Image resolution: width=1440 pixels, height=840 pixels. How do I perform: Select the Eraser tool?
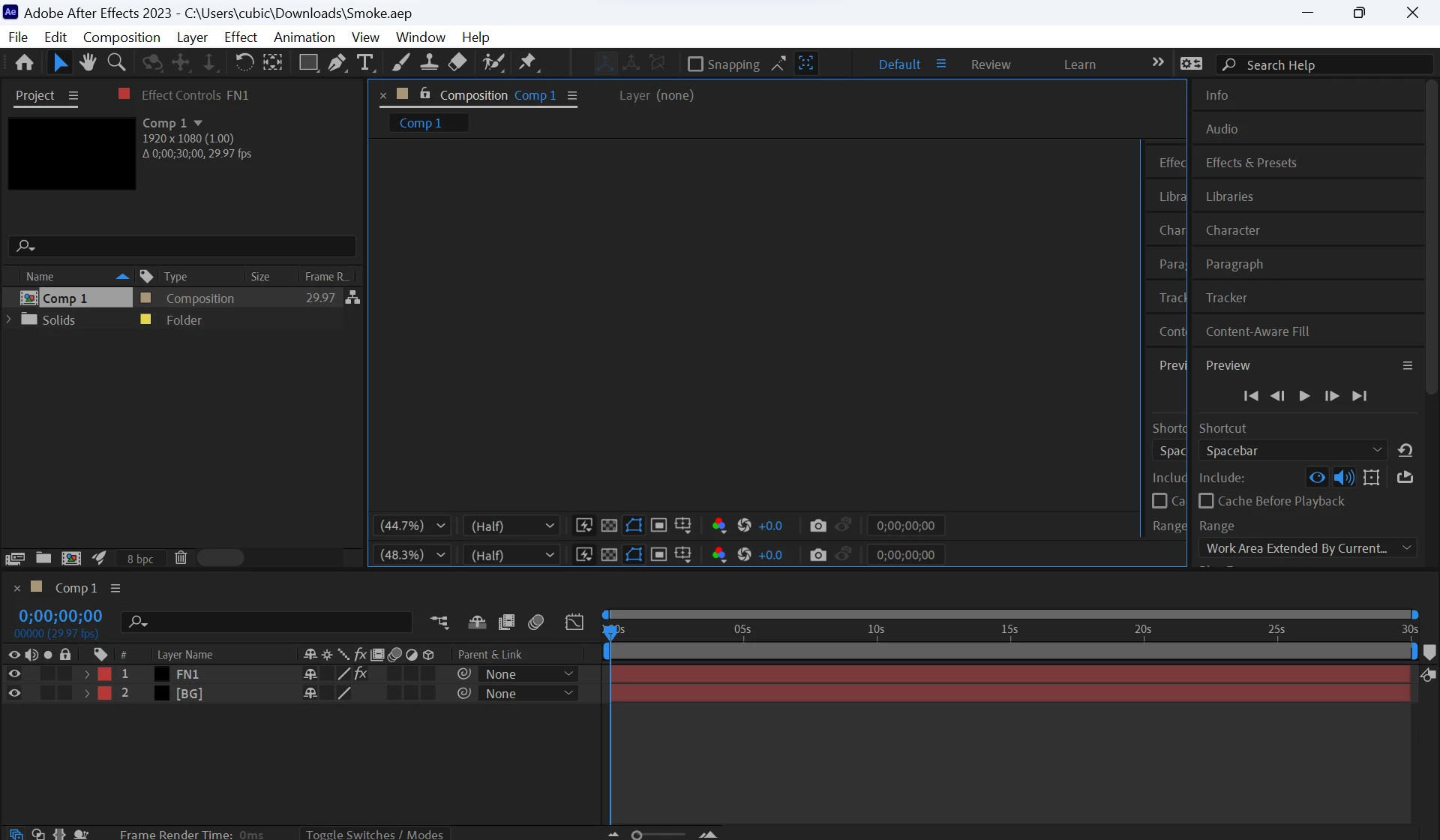coord(457,63)
